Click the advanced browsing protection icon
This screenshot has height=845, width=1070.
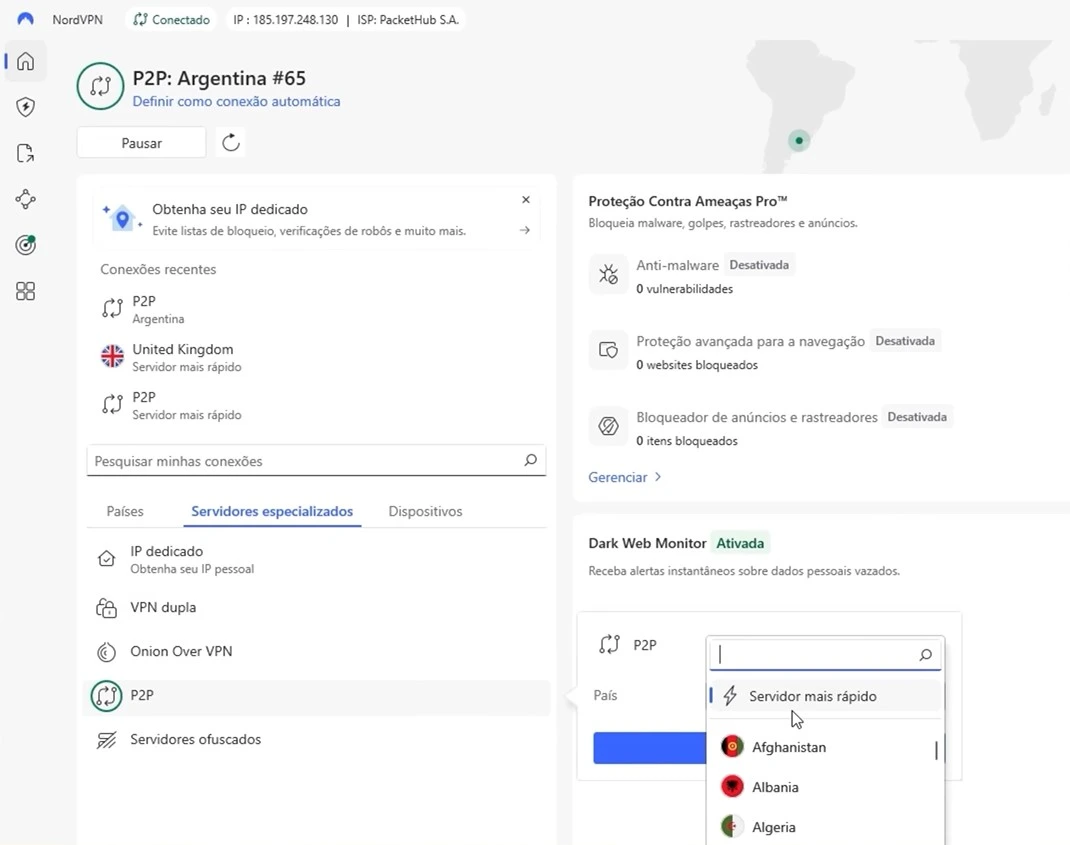coord(608,350)
